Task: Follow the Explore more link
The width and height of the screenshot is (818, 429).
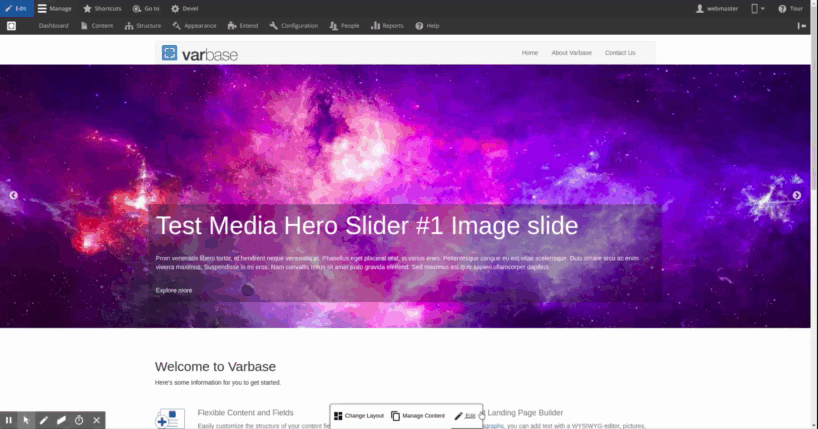Action: pos(174,290)
